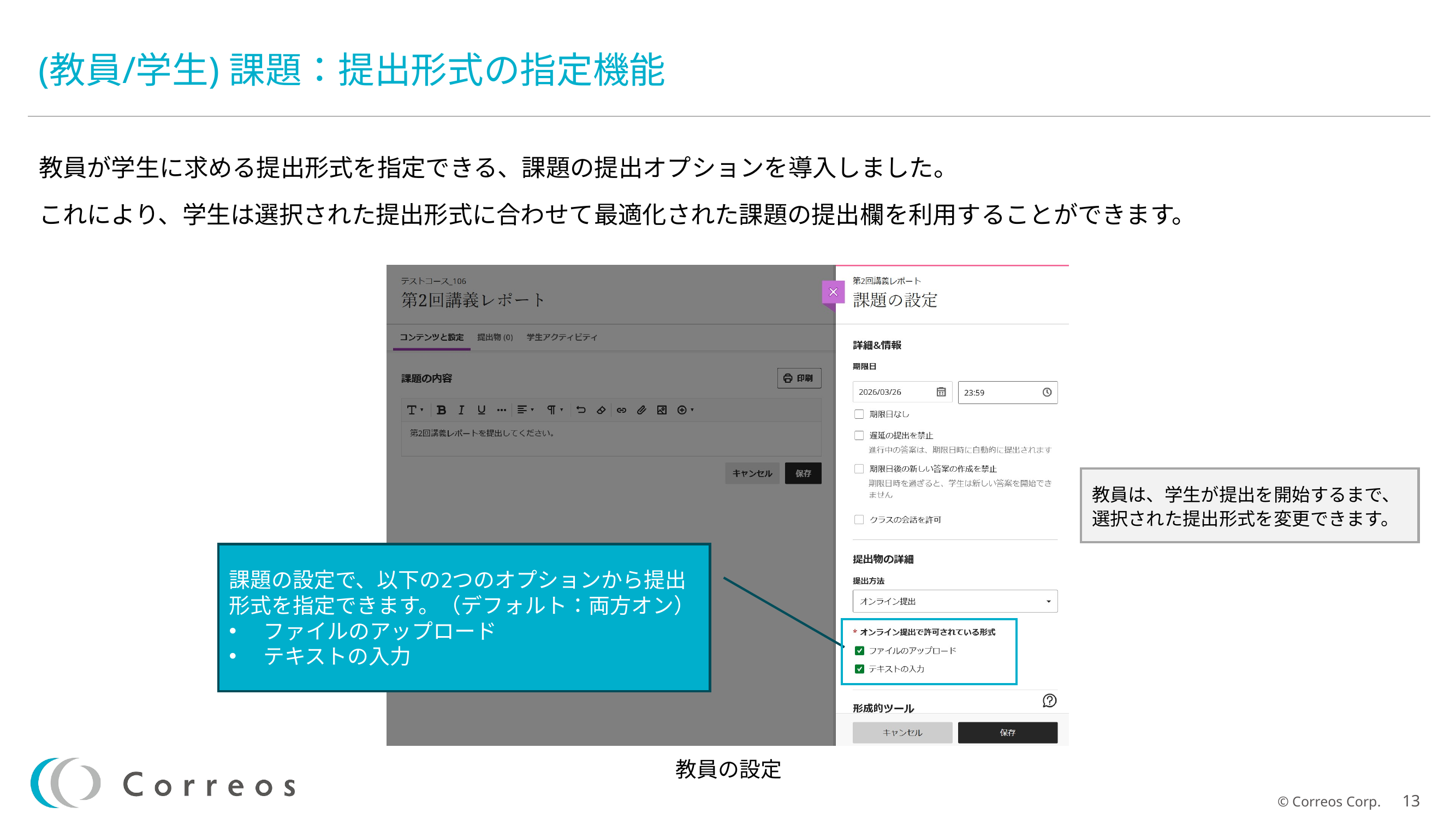Viewport: 1456px width, 819px height.
Task: Uncheck ファイルのアップロード checkbox
Action: [x=860, y=651]
